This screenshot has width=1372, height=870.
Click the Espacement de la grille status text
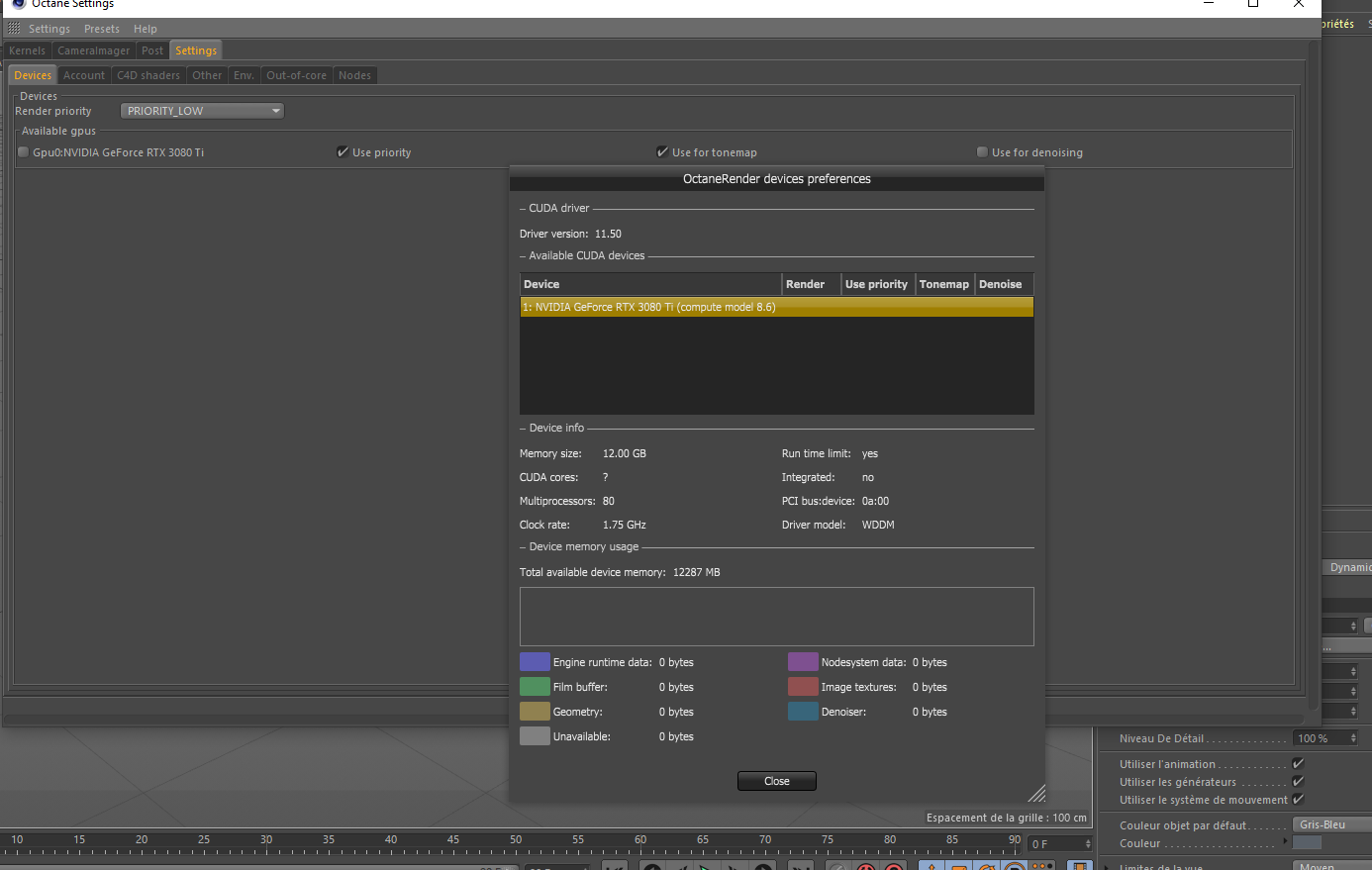click(x=1007, y=818)
